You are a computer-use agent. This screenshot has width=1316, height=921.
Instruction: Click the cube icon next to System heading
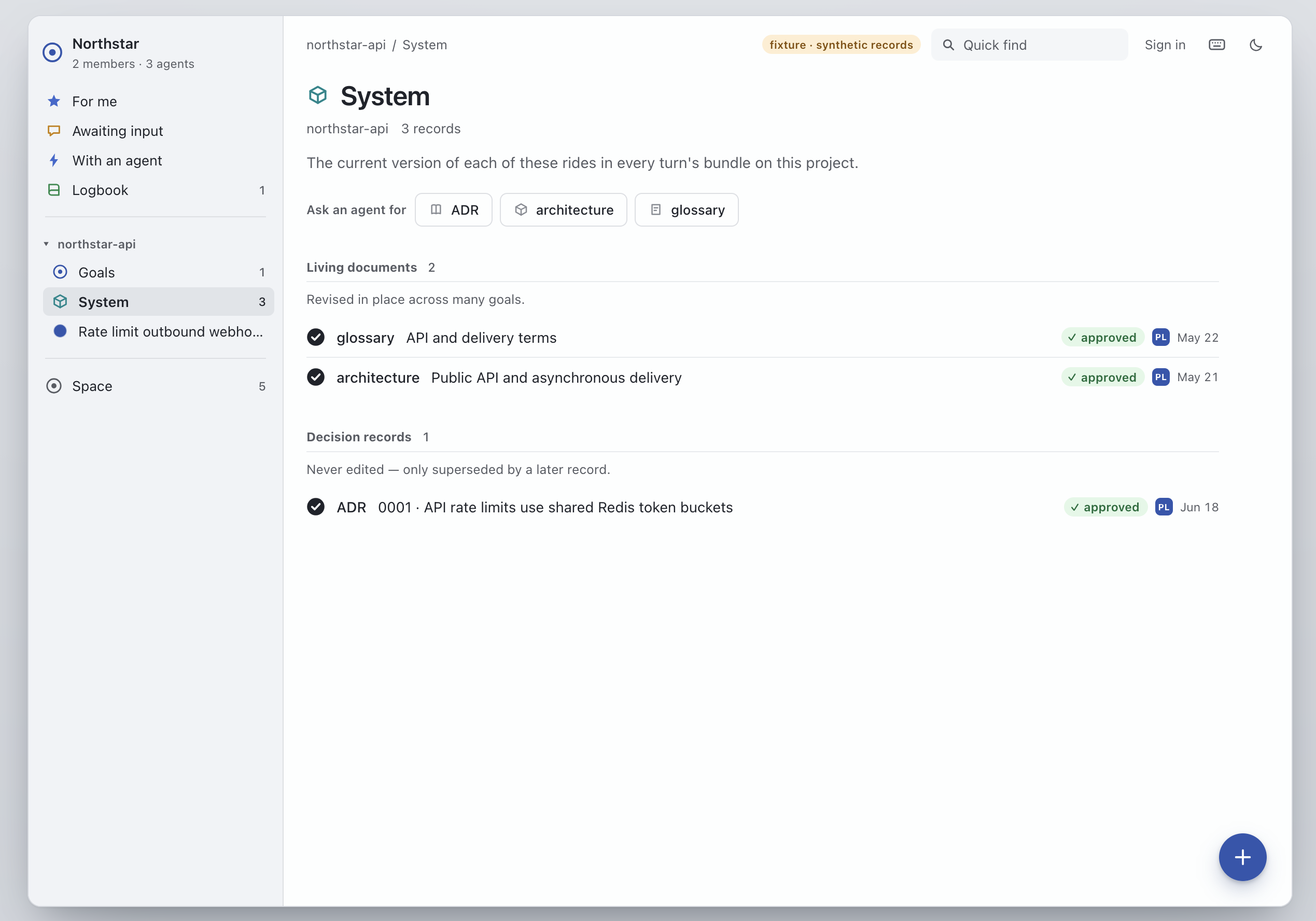(317, 95)
